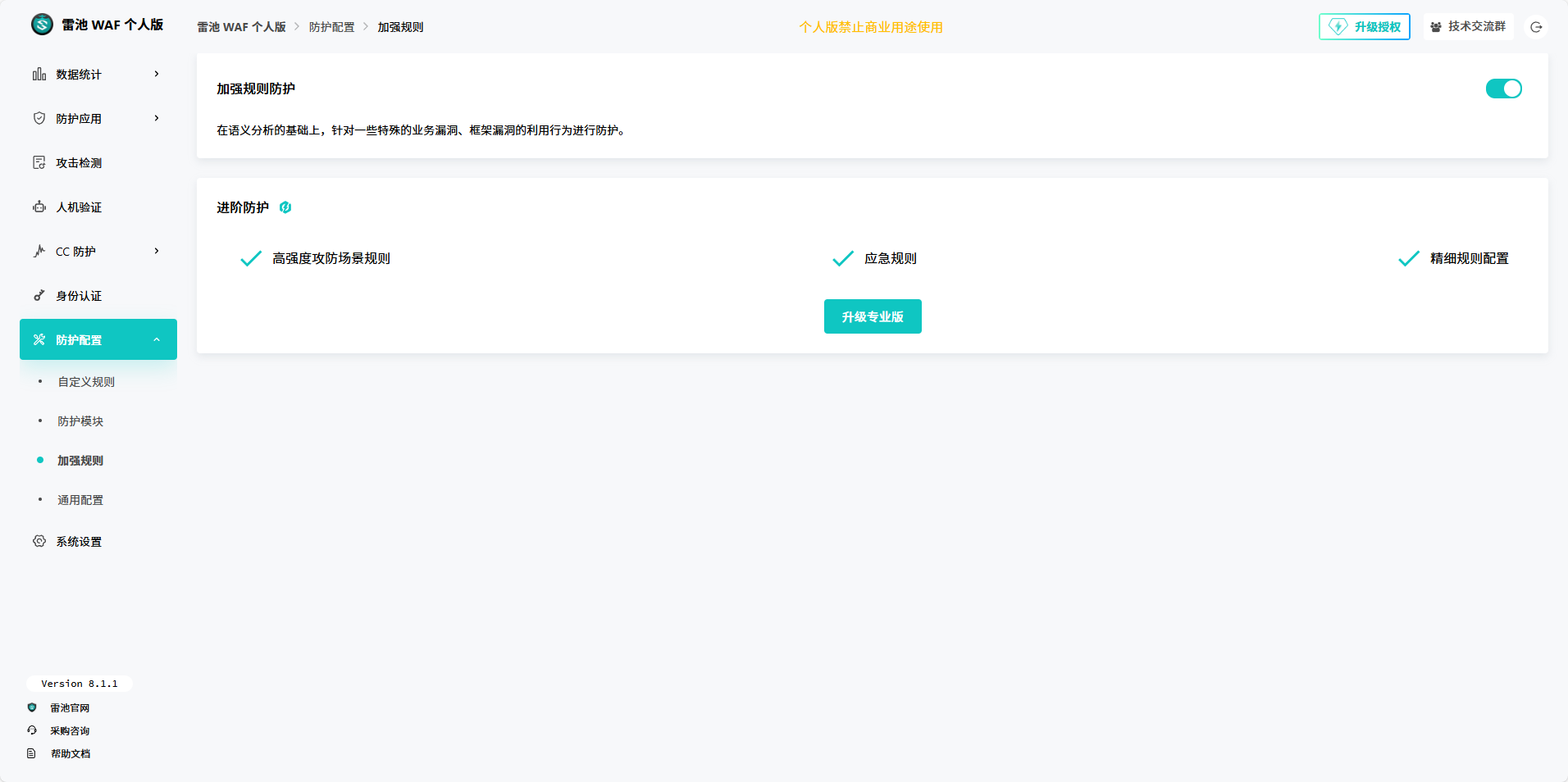Viewport: 1568px width, 782px height.
Task: Click the lightning diamond icon in 升级授权
Action: pyautogui.click(x=1338, y=27)
